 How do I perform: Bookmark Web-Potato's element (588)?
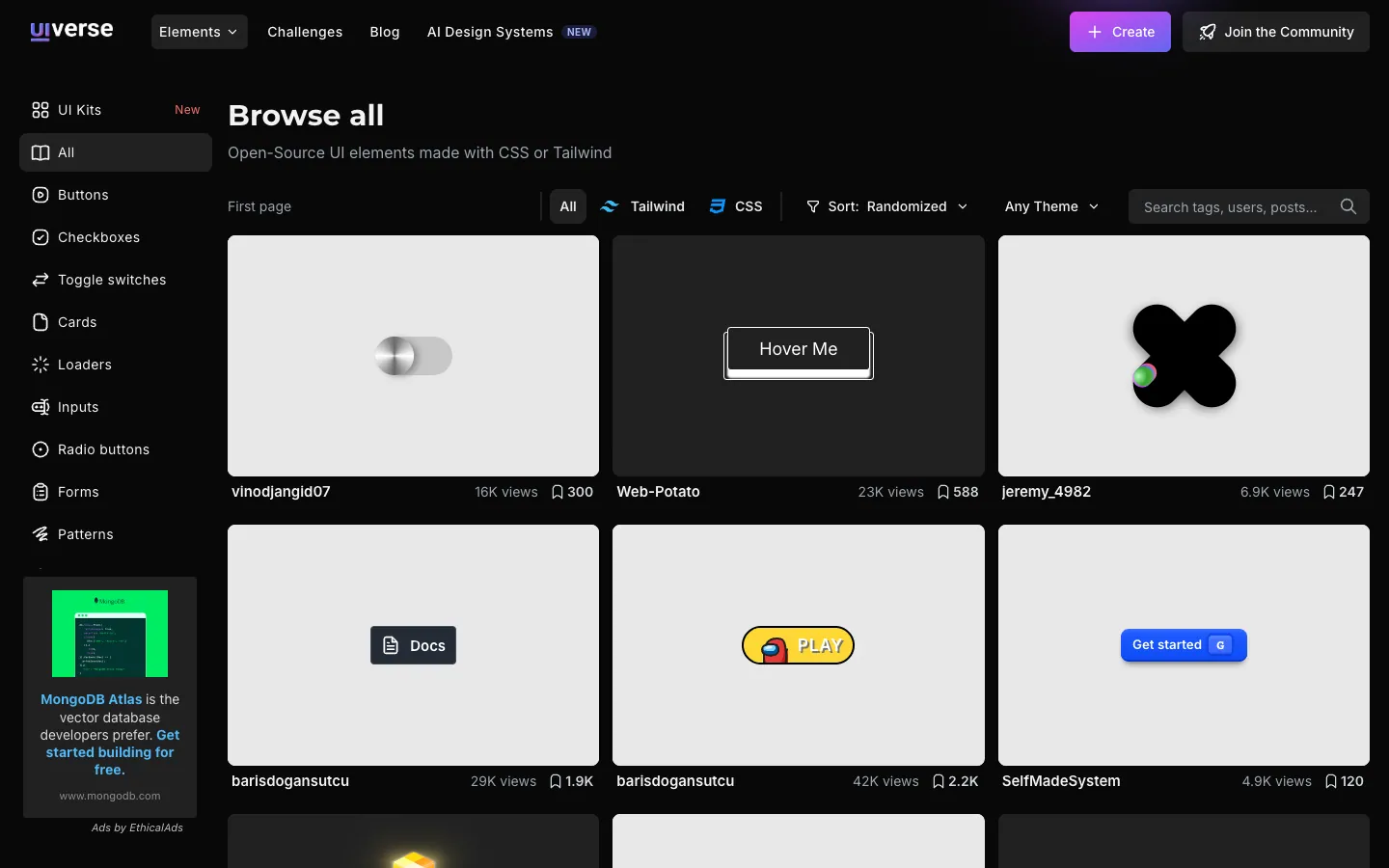tap(943, 492)
